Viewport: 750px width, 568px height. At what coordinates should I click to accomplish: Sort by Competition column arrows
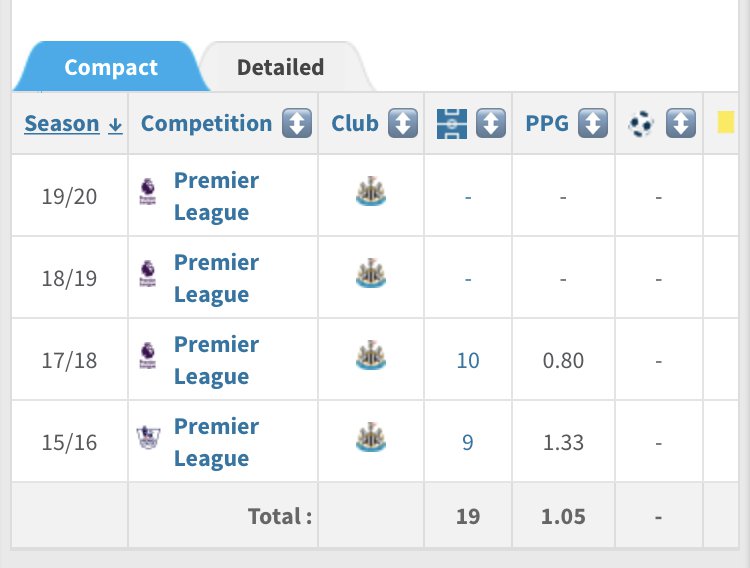click(296, 124)
